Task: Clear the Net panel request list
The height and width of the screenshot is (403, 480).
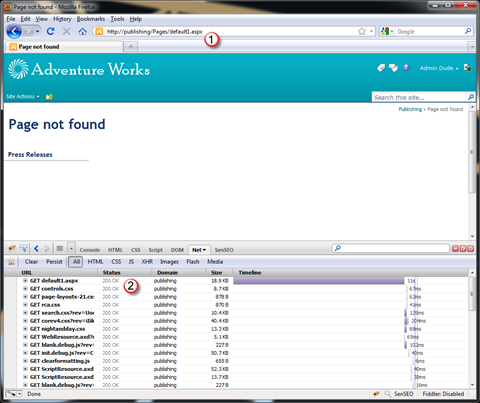Action: pos(31,262)
